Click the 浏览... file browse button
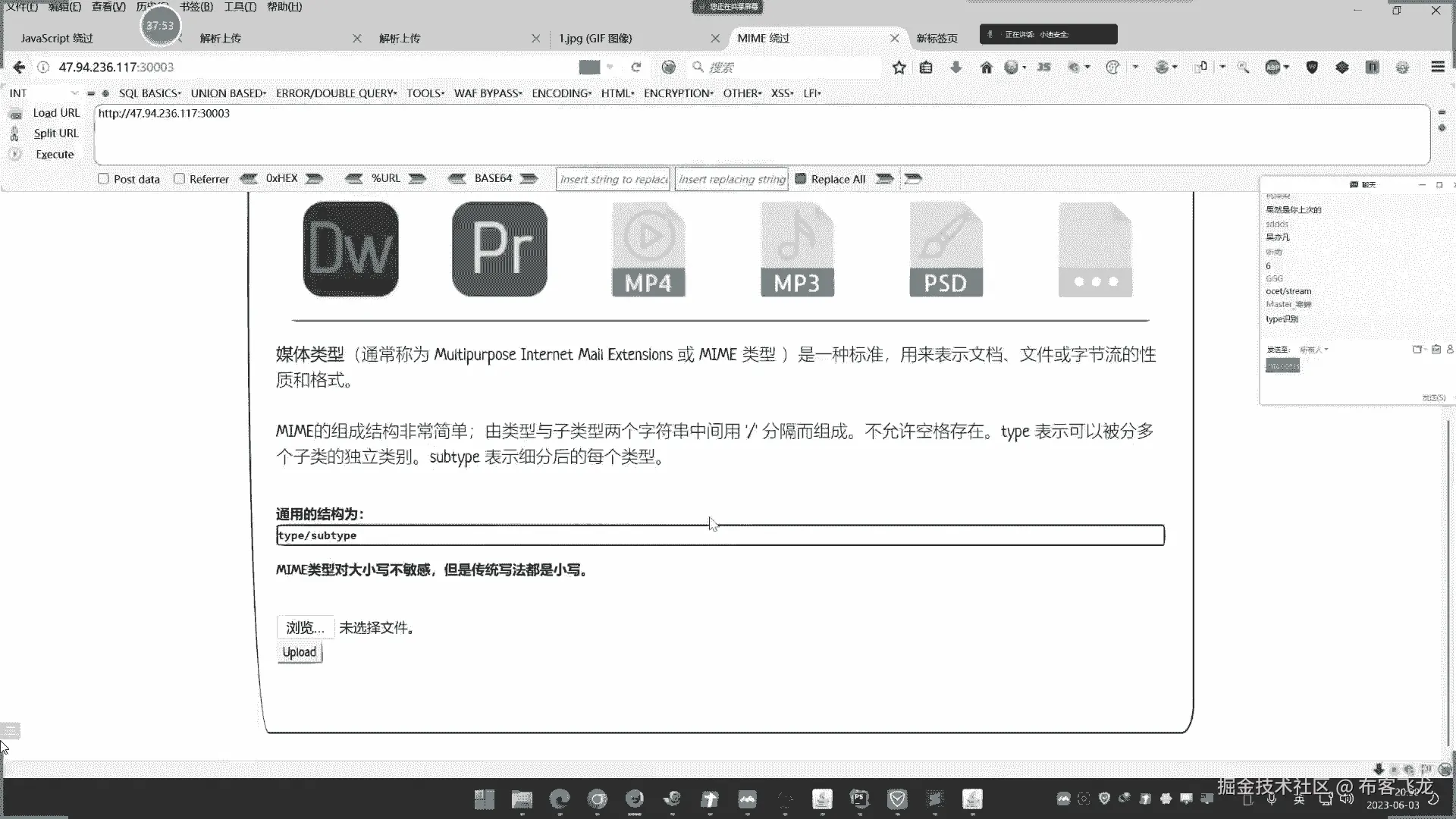This screenshot has width=1456, height=819. tap(305, 628)
